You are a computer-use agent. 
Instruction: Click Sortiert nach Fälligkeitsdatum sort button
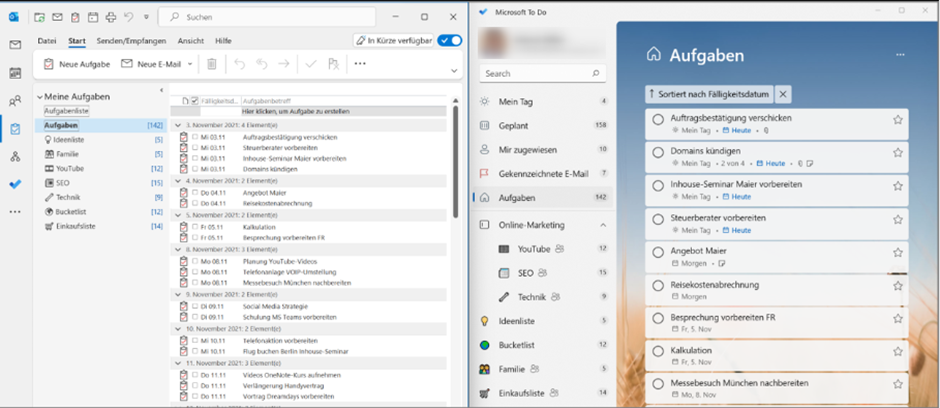point(709,94)
